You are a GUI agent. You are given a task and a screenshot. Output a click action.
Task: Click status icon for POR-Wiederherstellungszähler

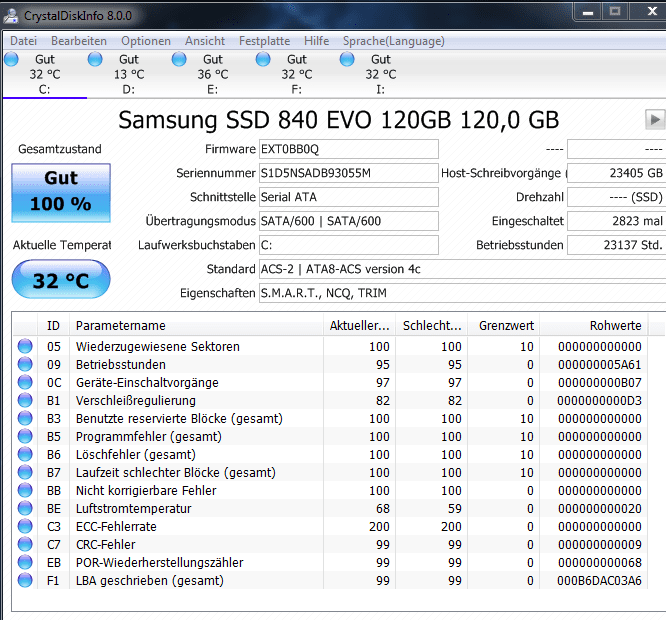point(25,562)
